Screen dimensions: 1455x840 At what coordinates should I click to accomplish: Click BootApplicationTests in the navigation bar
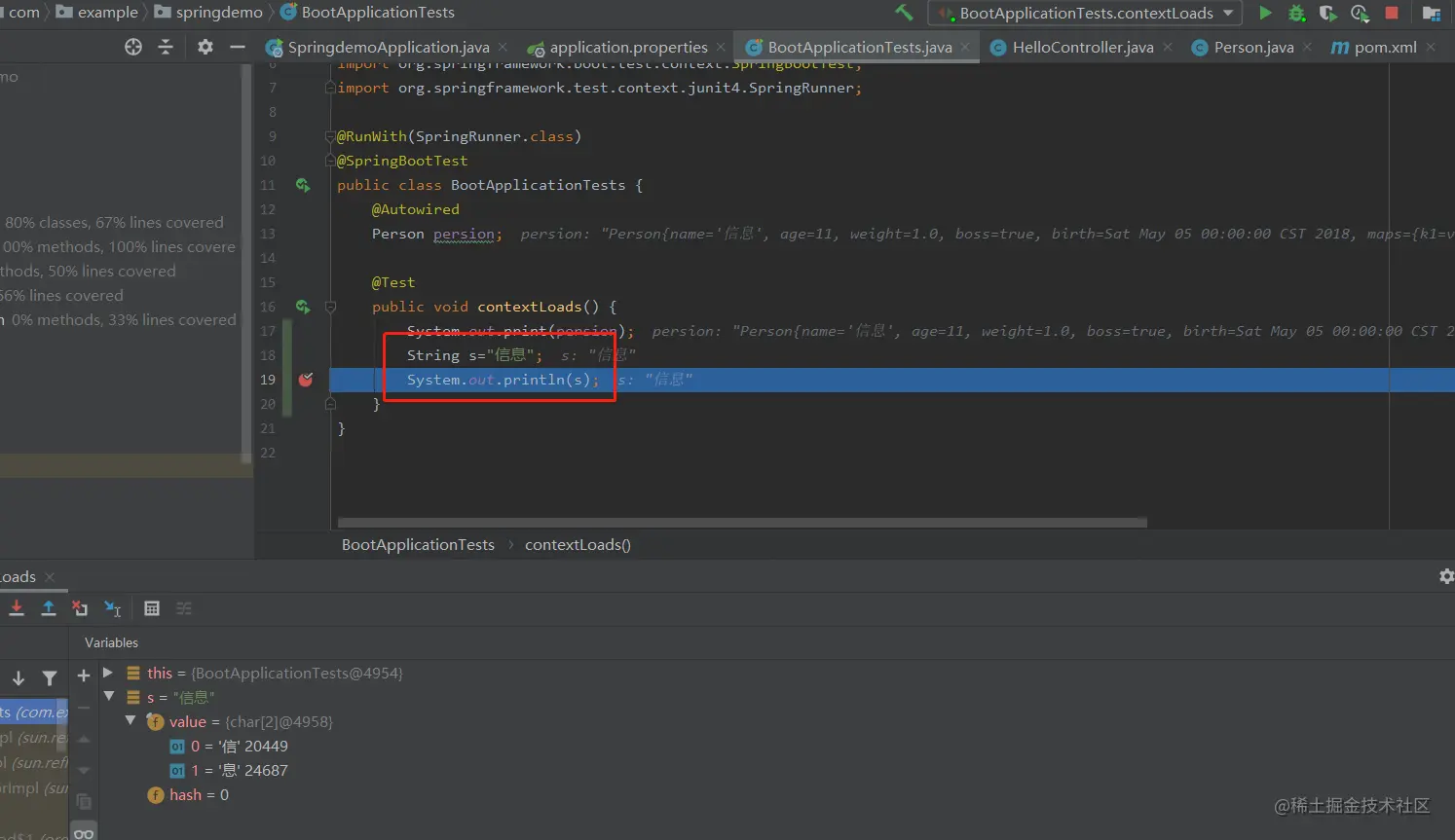click(367, 13)
